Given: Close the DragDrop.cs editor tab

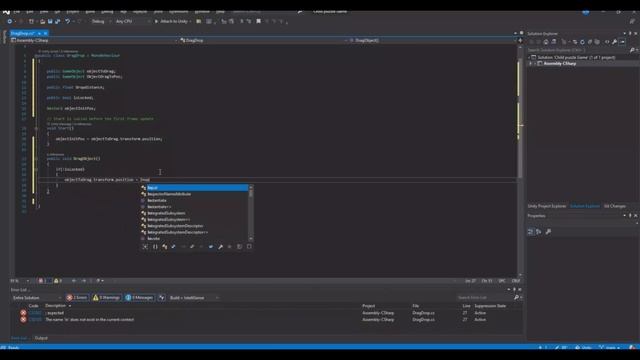Looking at the screenshot, I should pyautogui.click(x=45, y=33).
